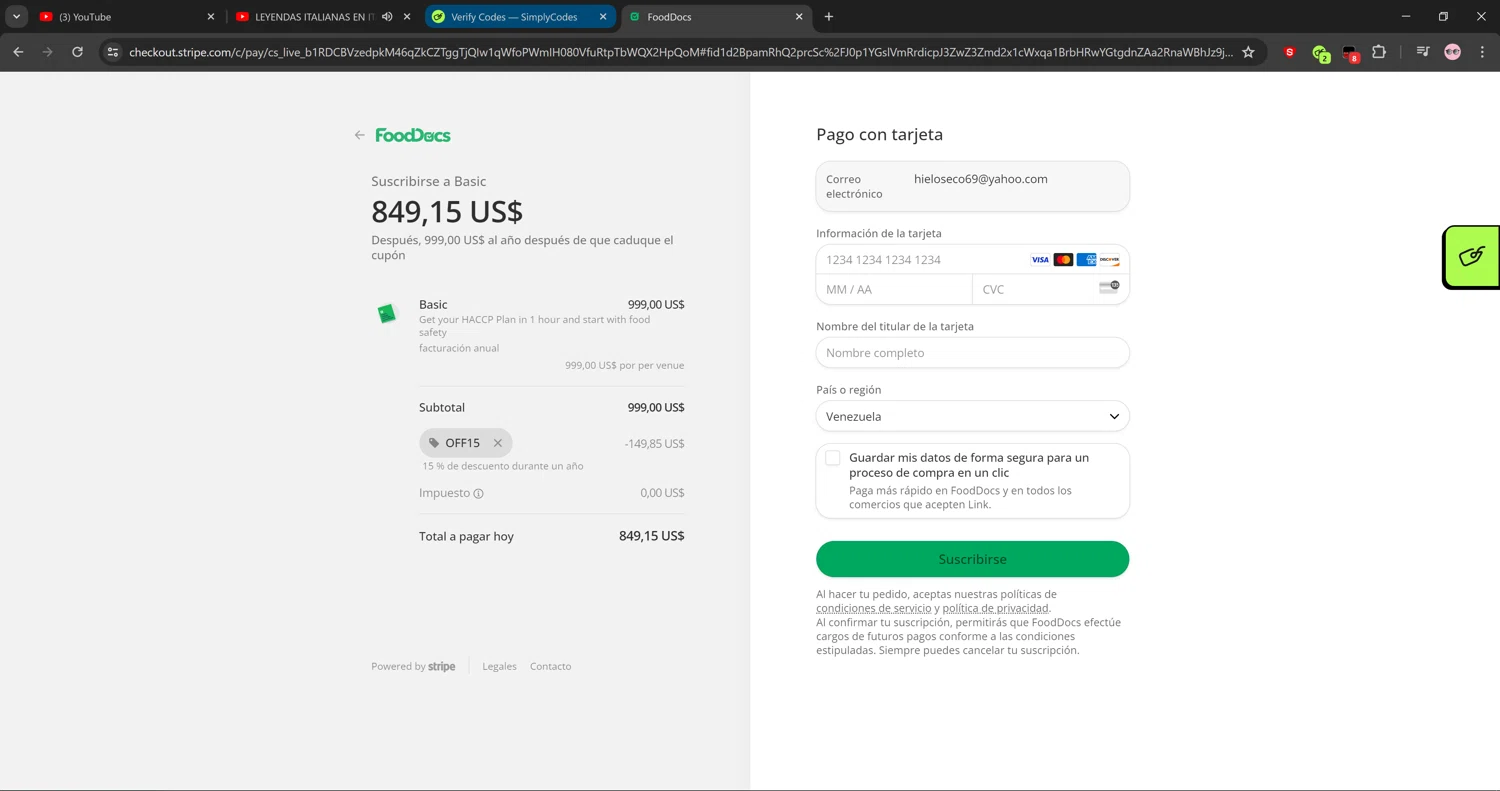Open the política de privacidad link
The image size is (1500, 791).
click(996, 608)
